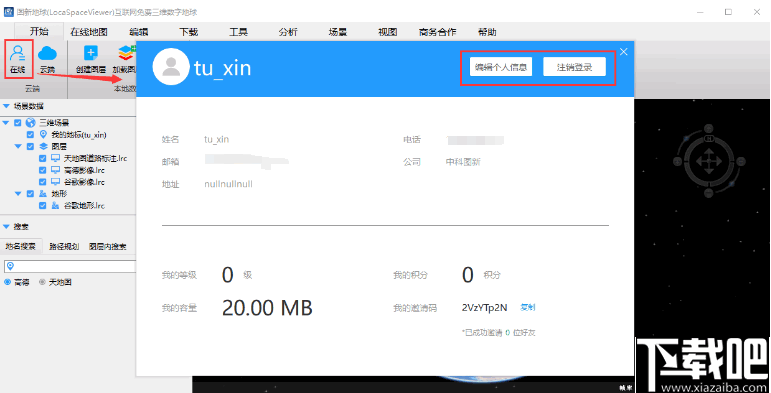The height and width of the screenshot is (393, 771).
Task: Click the placemark pin icon of 我的地标(tu_xin)
Action: [43, 134]
